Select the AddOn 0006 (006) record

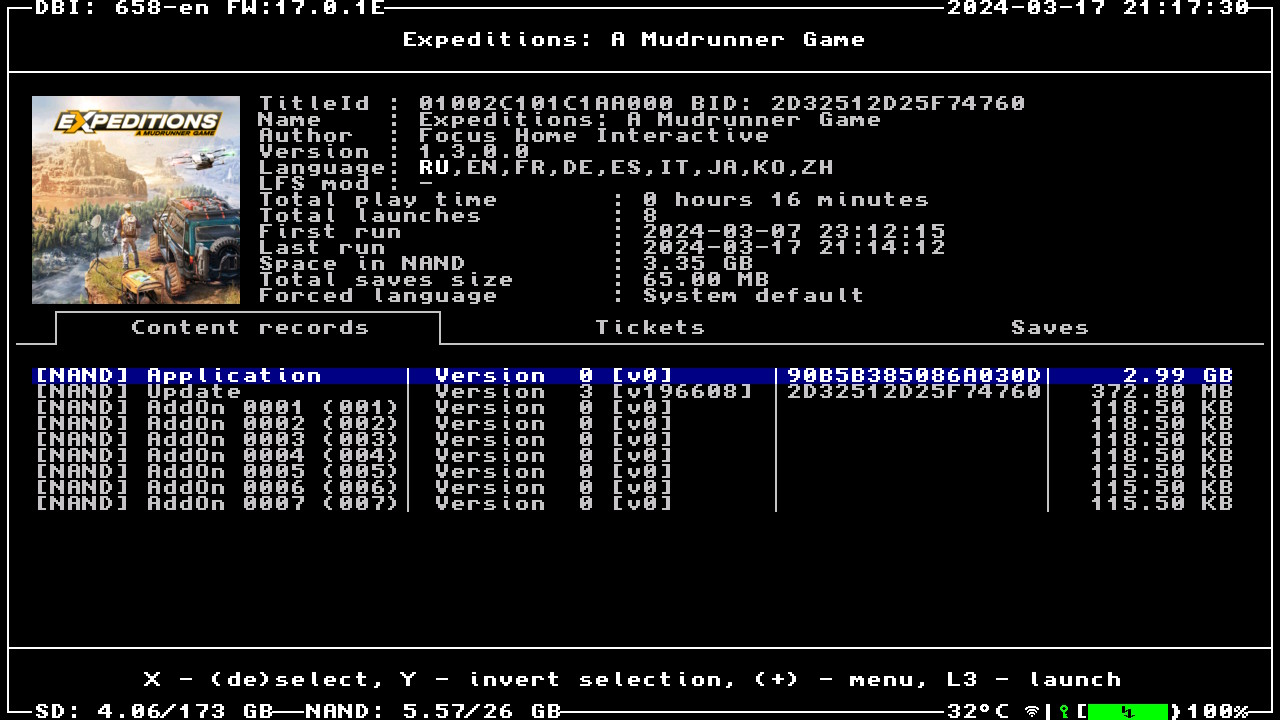click(x=633, y=488)
